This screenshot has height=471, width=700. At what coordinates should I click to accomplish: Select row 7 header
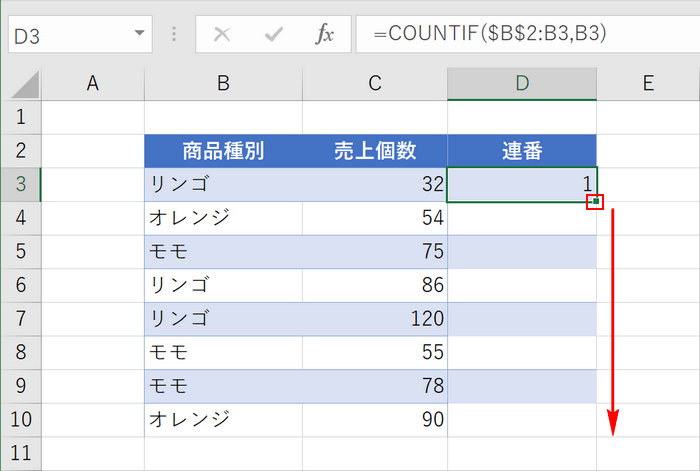21,319
